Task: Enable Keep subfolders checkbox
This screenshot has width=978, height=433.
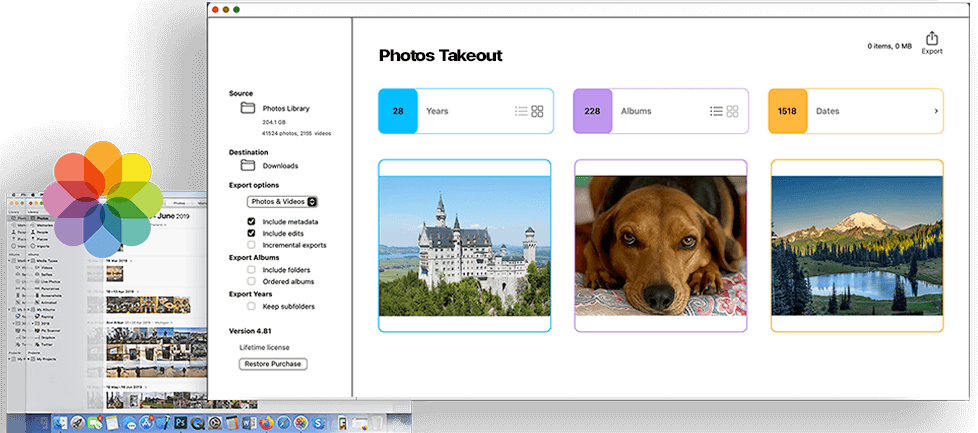Action: (251, 306)
